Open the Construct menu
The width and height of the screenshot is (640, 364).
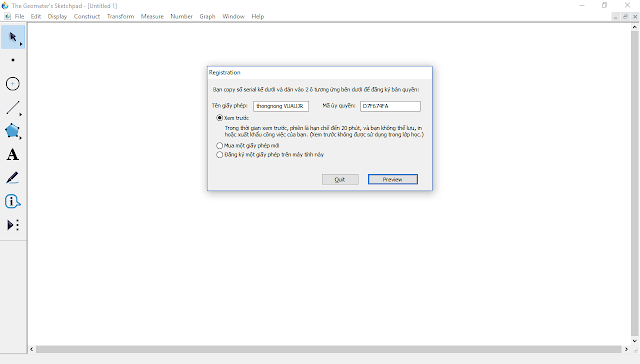pyautogui.click(x=87, y=16)
